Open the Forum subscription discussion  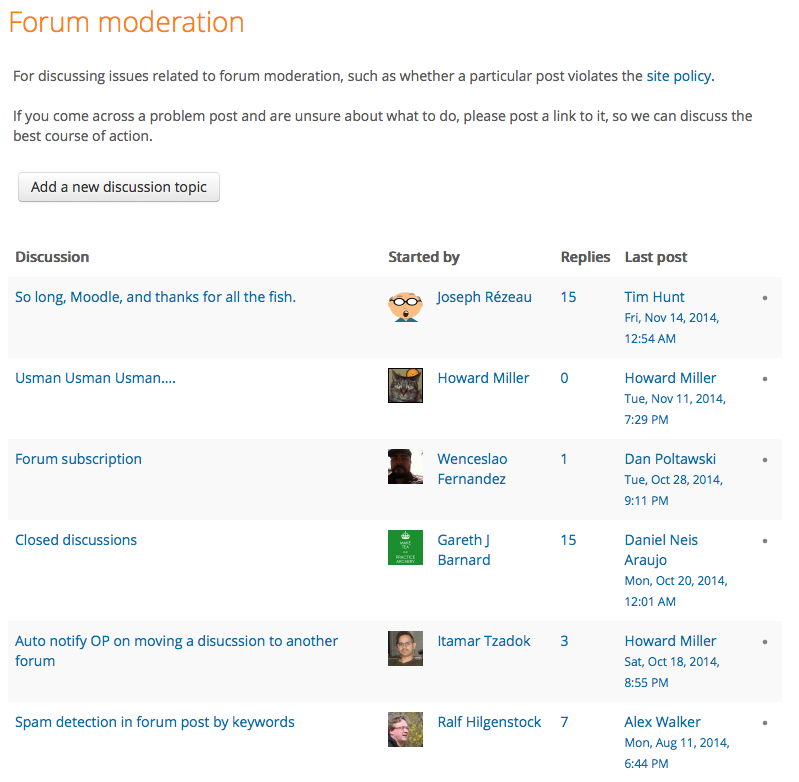click(x=78, y=459)
